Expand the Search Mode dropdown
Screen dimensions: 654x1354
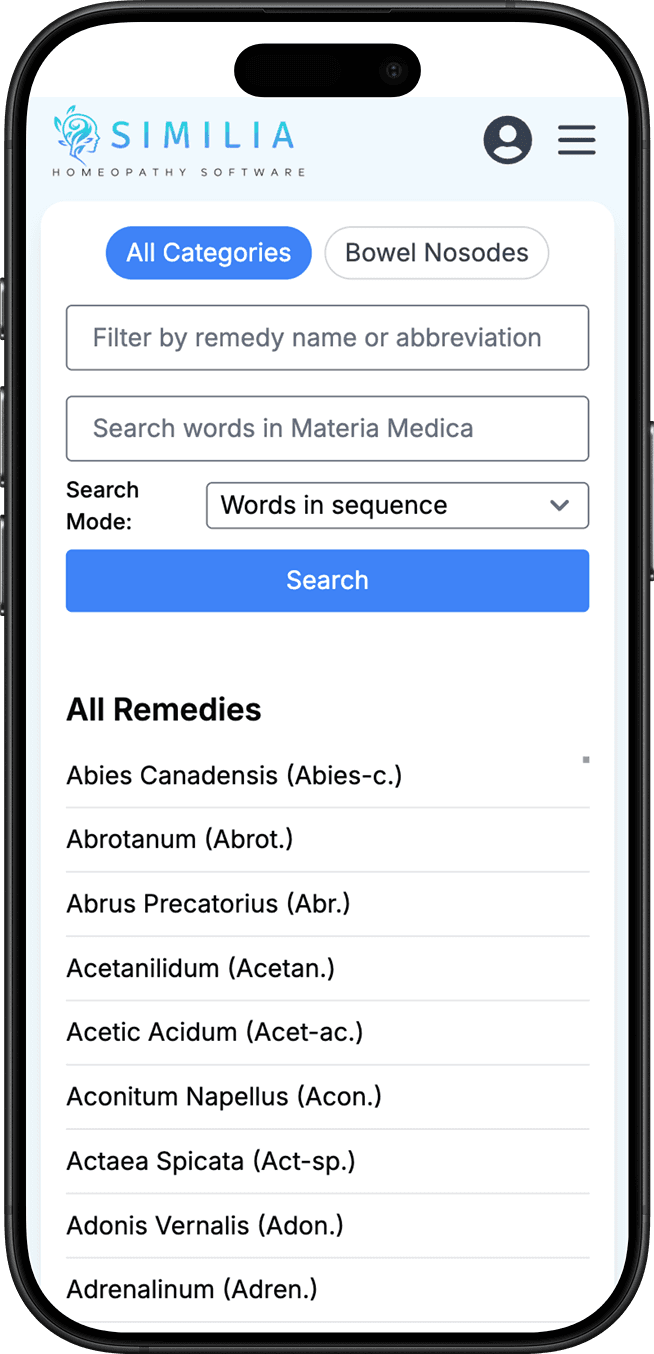click(397, 505)
